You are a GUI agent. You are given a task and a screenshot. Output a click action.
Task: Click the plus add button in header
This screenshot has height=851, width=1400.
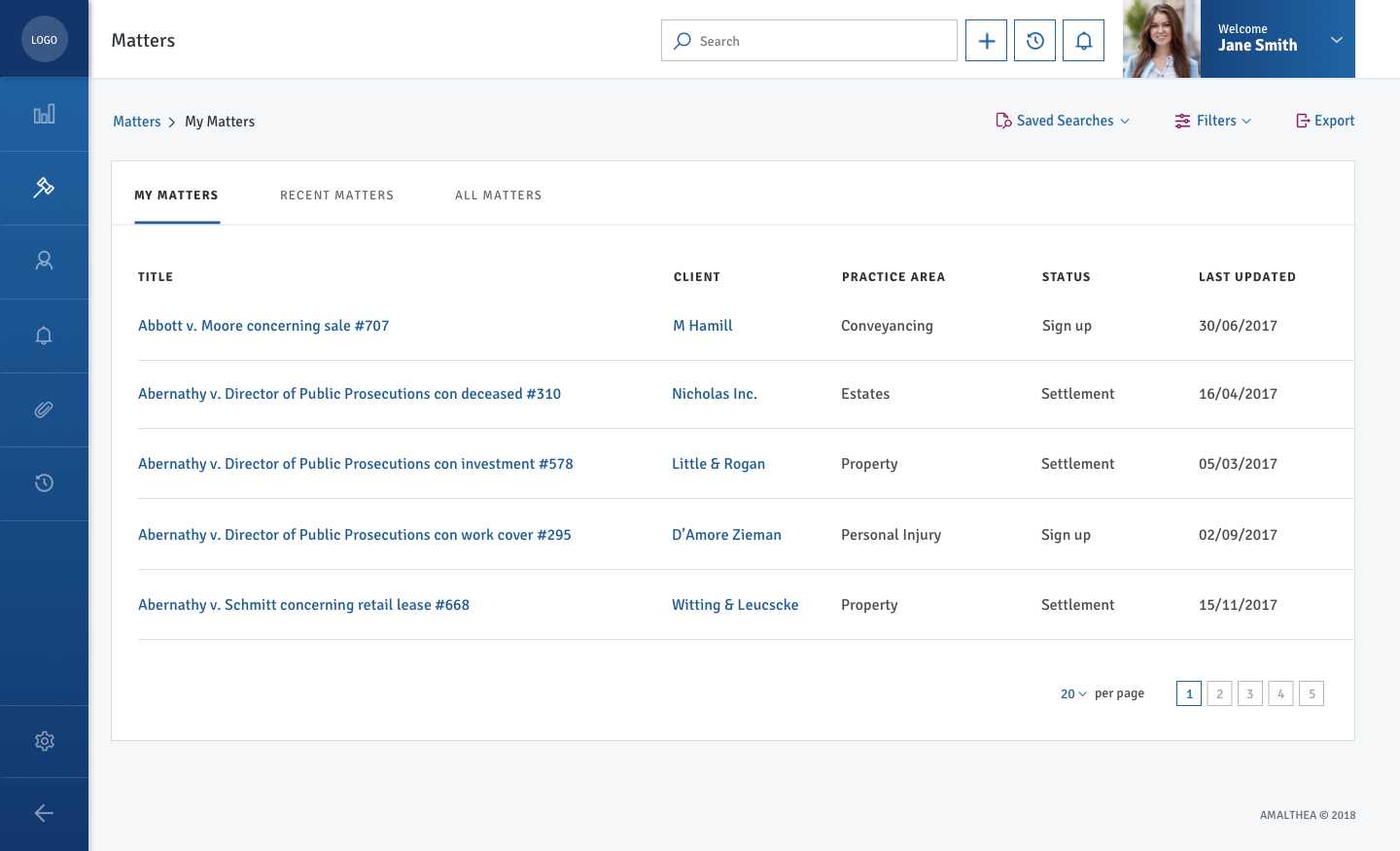pos(986,41)
